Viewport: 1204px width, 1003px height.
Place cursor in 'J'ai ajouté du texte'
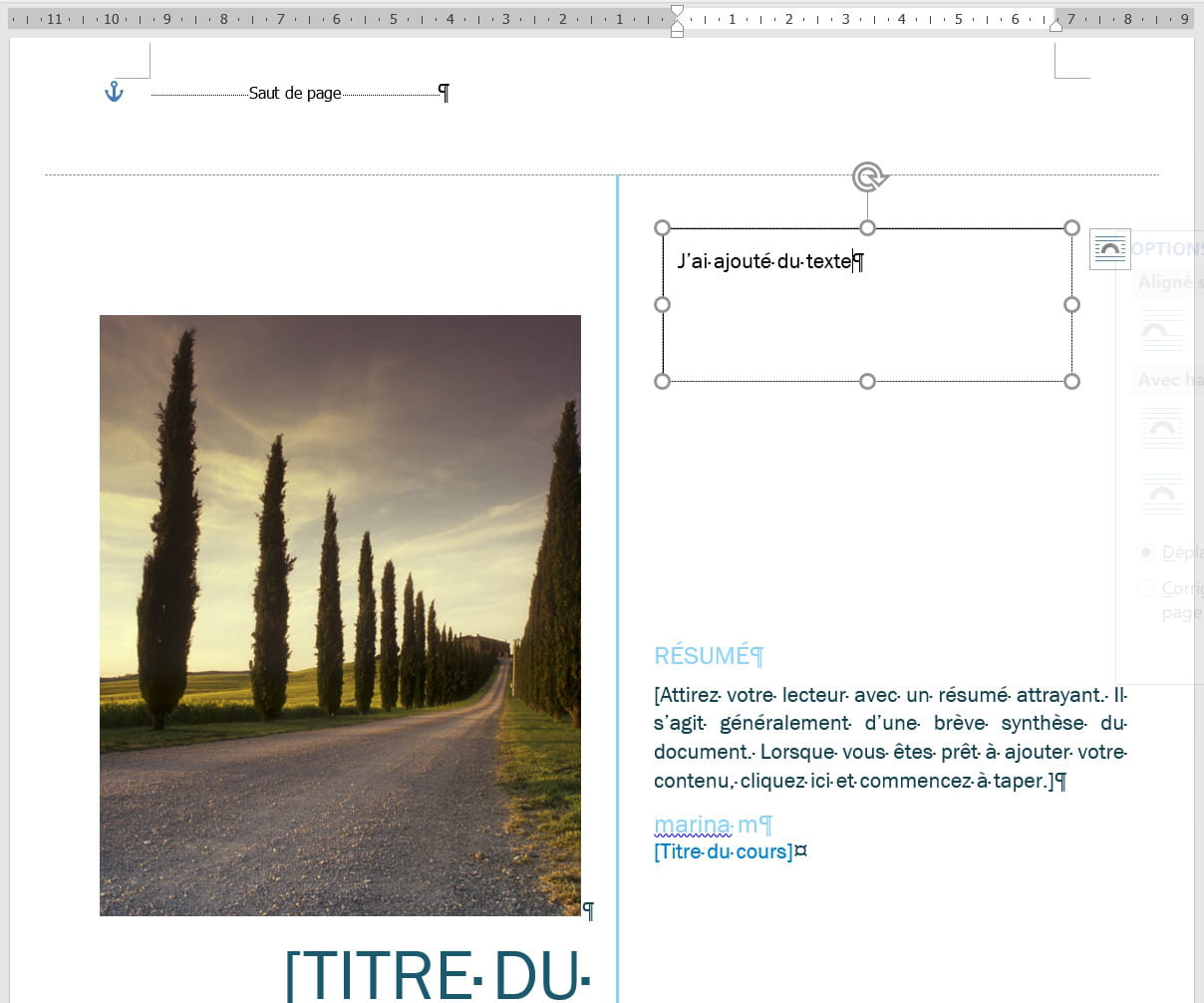(x=764, y=261)
